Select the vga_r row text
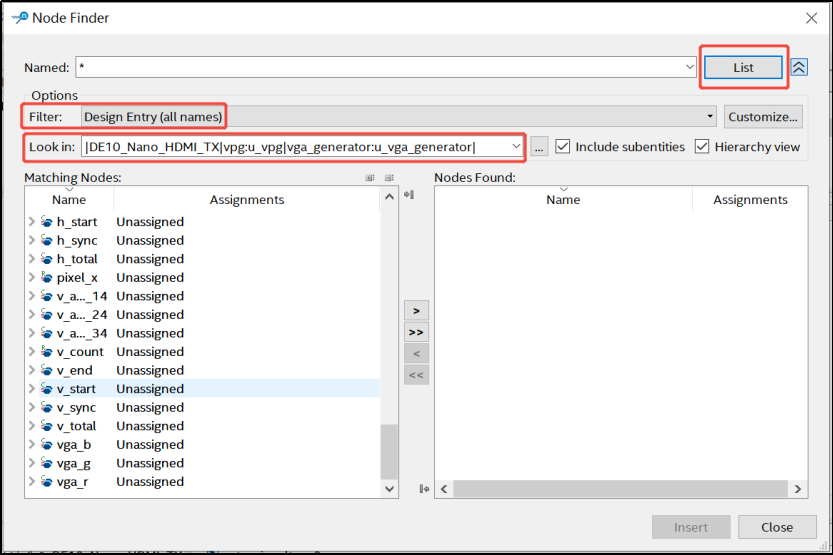This screenshot has height=555, width=833. click(x=72, y=482)
